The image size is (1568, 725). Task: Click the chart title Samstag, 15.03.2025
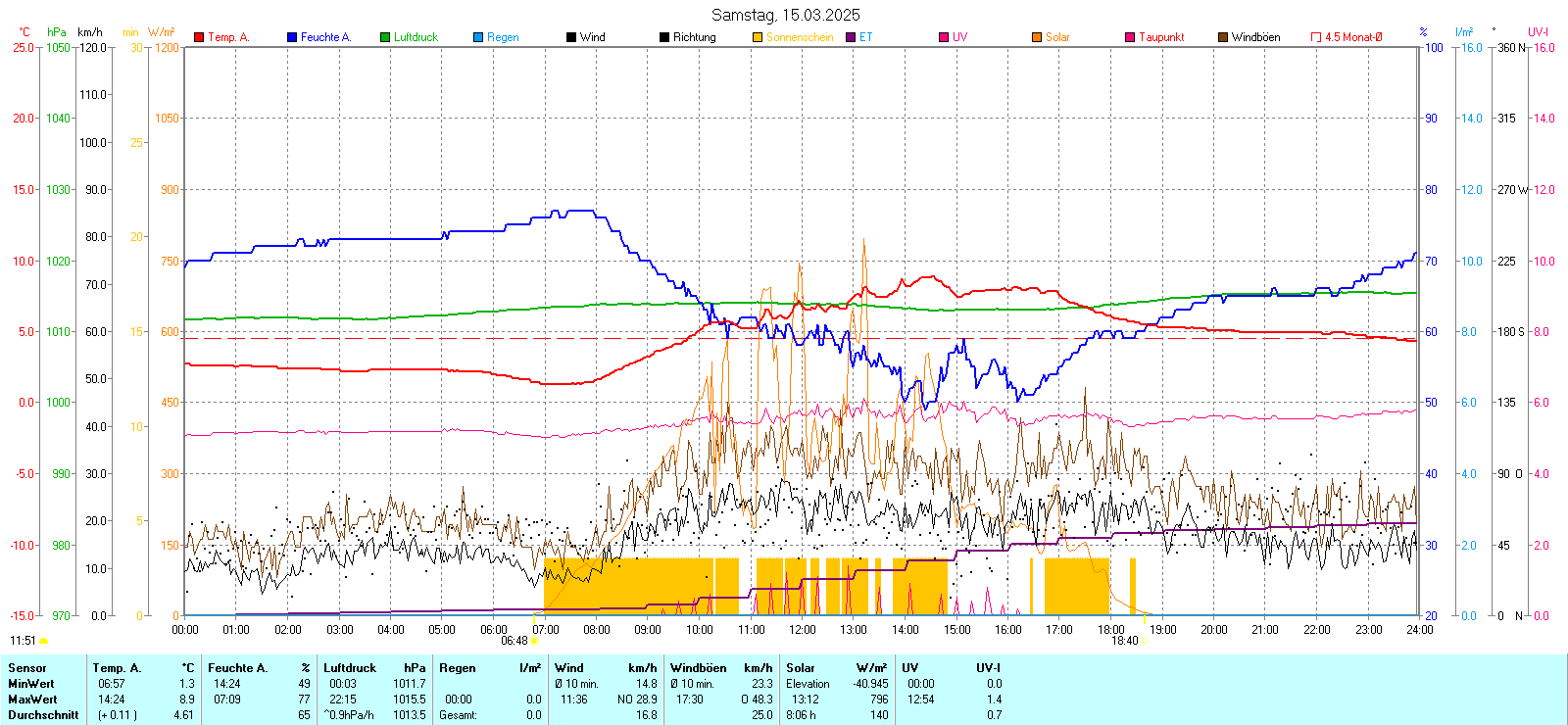pyautogui.click(x=785, y=15)
